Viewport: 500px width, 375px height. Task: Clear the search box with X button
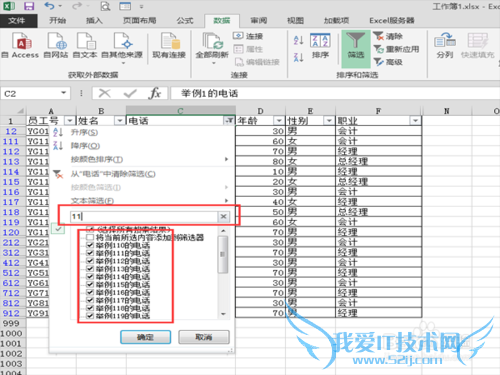[x=223, y=217]
